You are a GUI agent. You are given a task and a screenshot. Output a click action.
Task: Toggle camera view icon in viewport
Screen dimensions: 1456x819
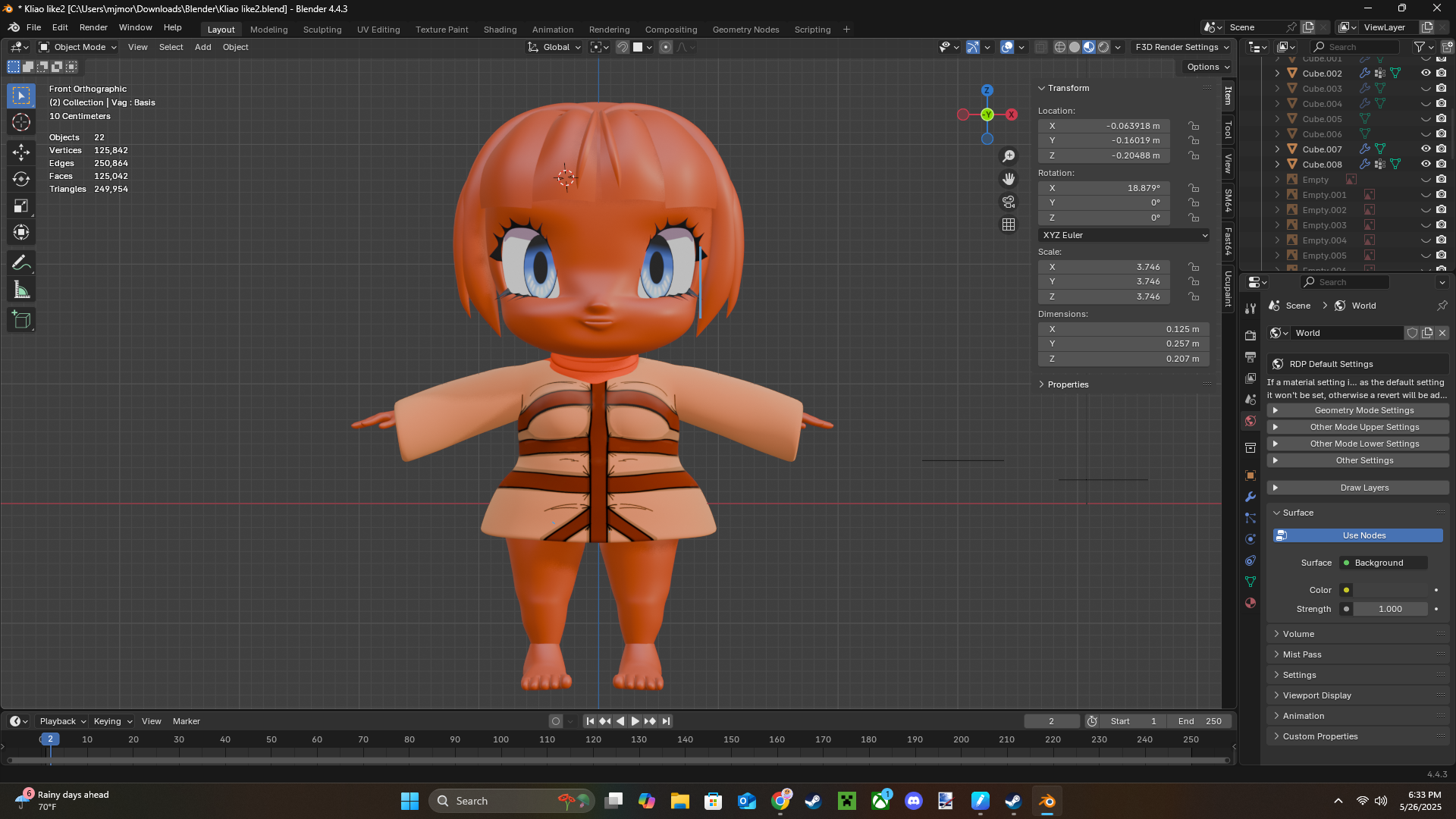(x=1009, y=202)
